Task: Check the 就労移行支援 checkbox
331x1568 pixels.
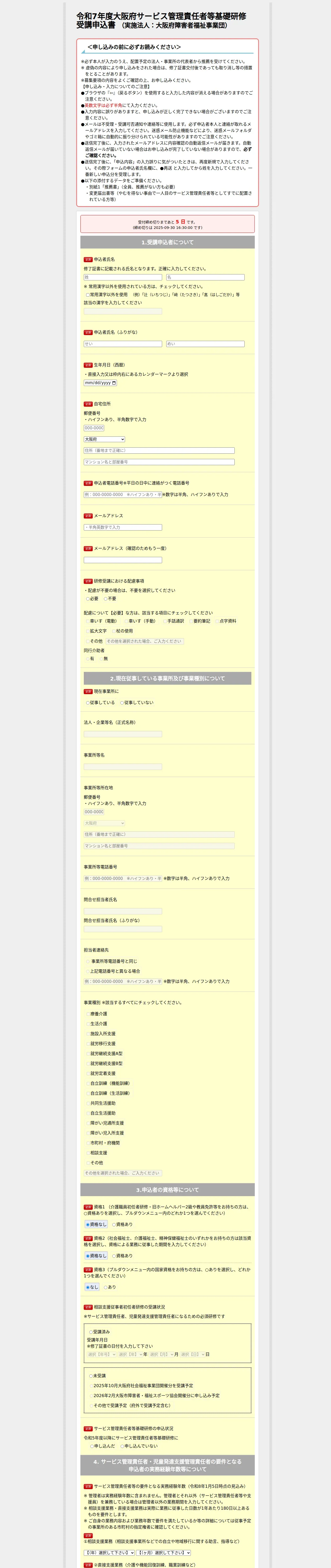Action: [x=88, y=1044]
